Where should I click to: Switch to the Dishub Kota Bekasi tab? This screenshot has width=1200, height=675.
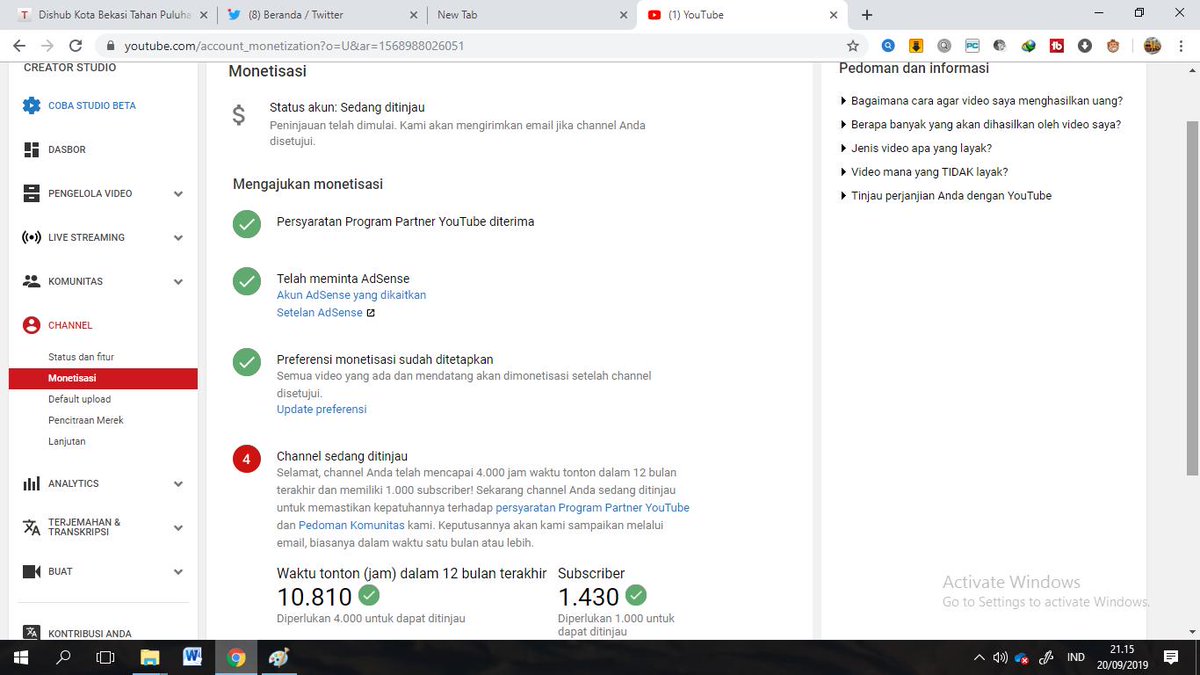(111, 15)
